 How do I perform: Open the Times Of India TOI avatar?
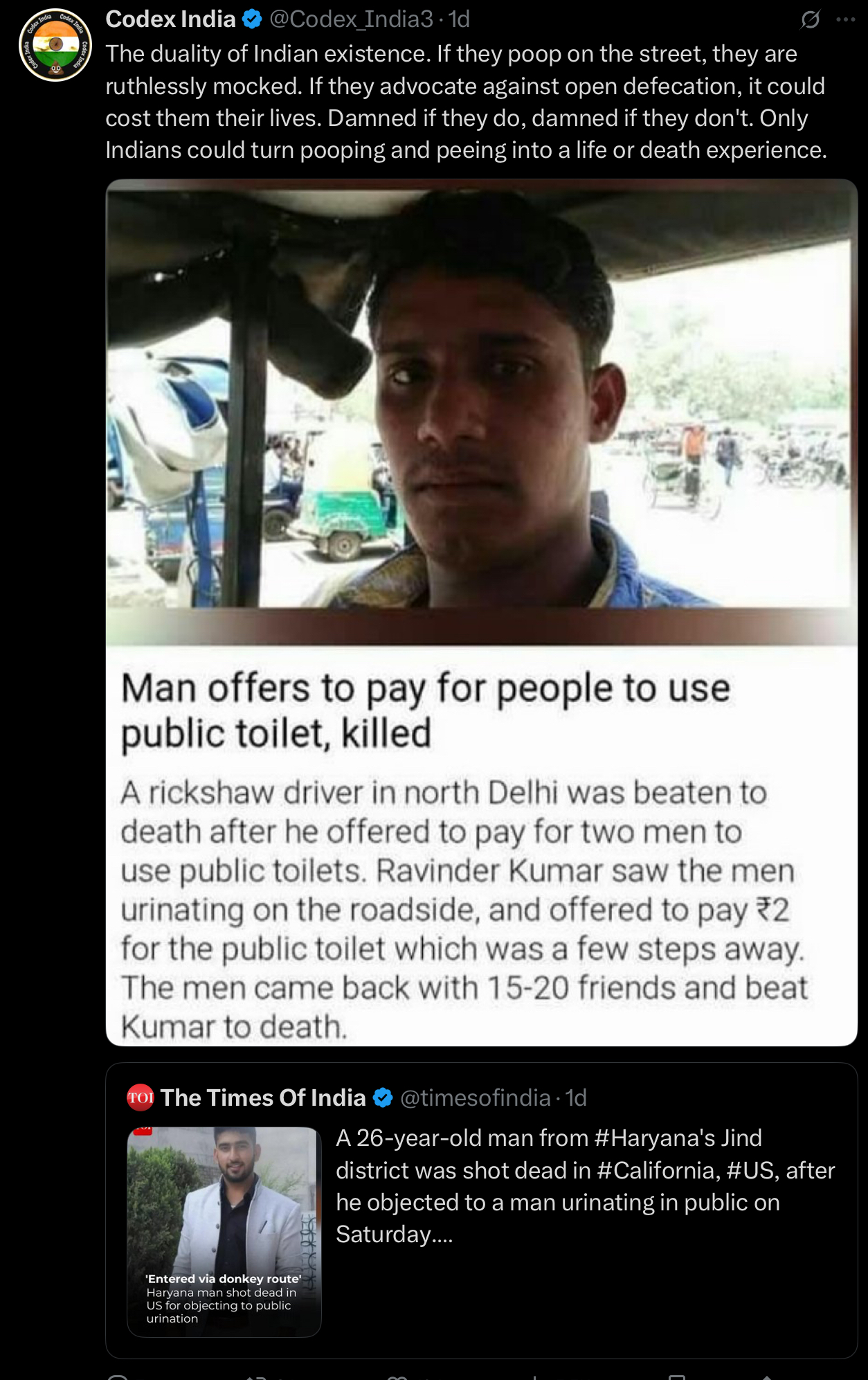click(x=141, y=1097)
